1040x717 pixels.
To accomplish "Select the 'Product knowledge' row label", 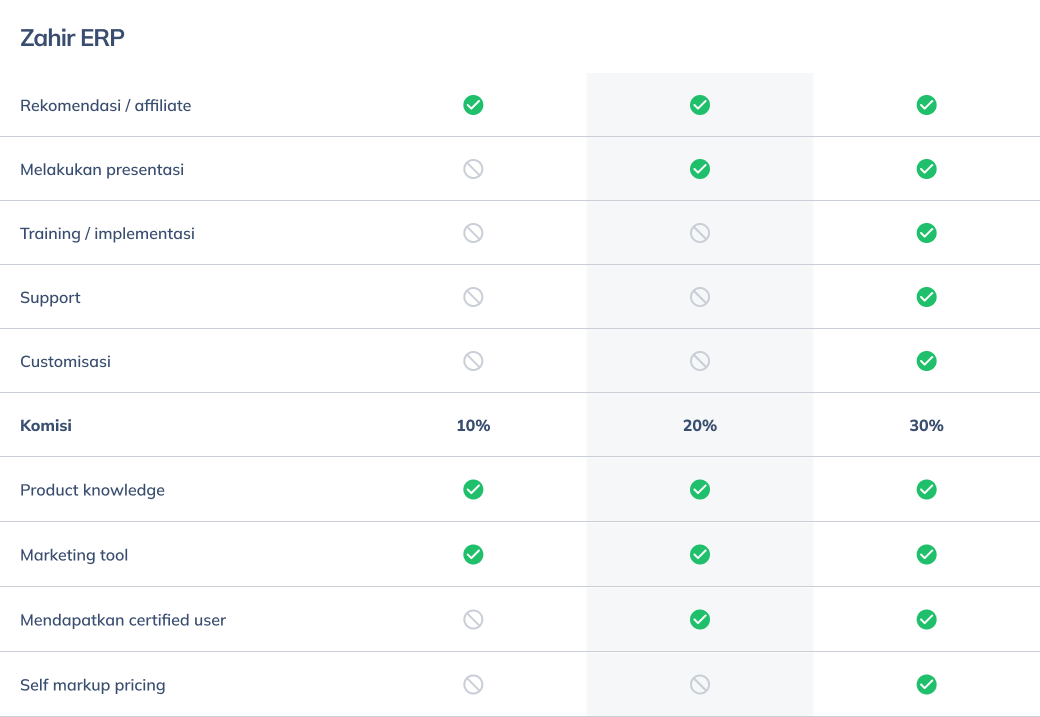I will point(92,490).
